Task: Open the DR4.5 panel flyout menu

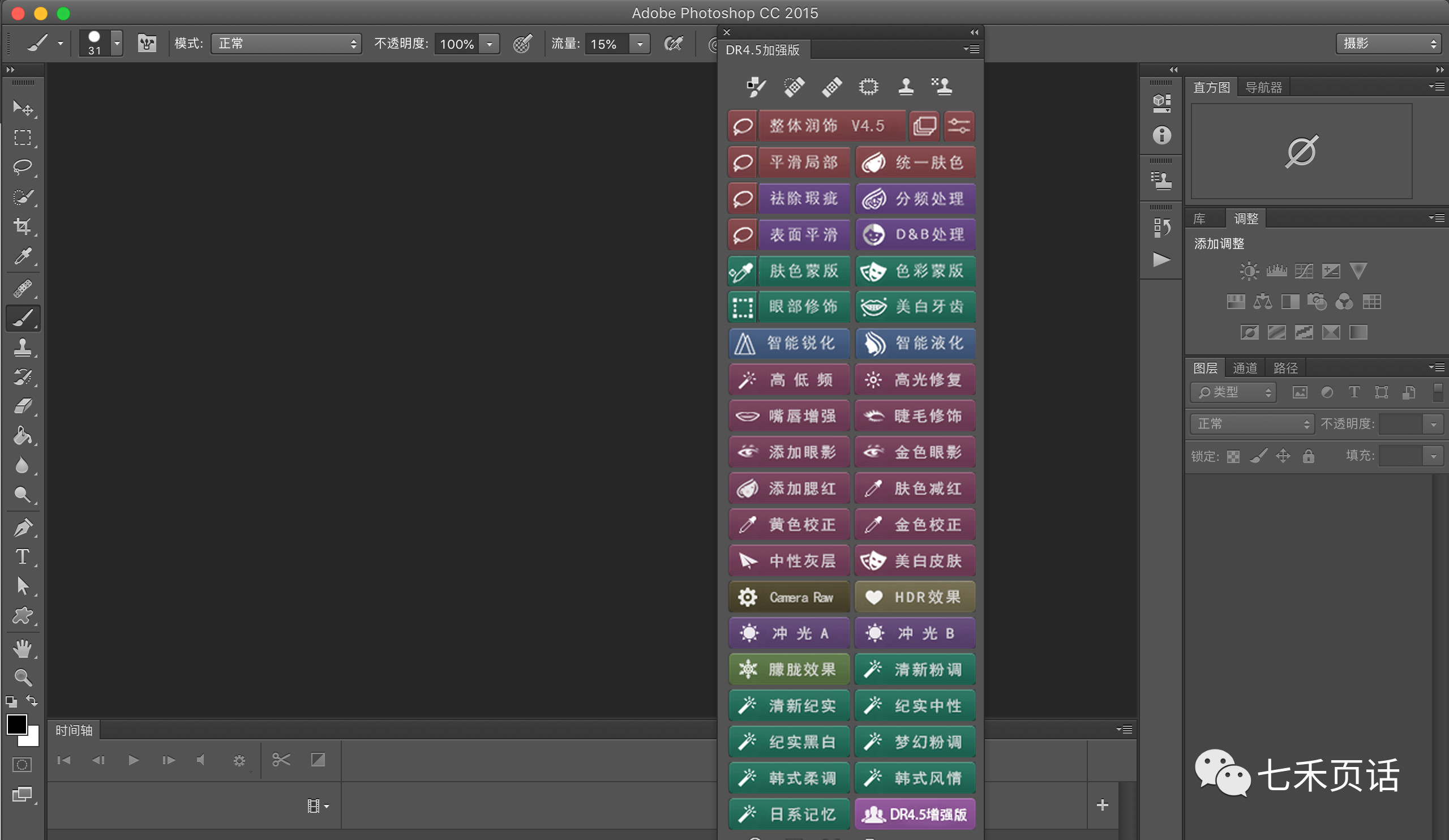Action: 972,49
